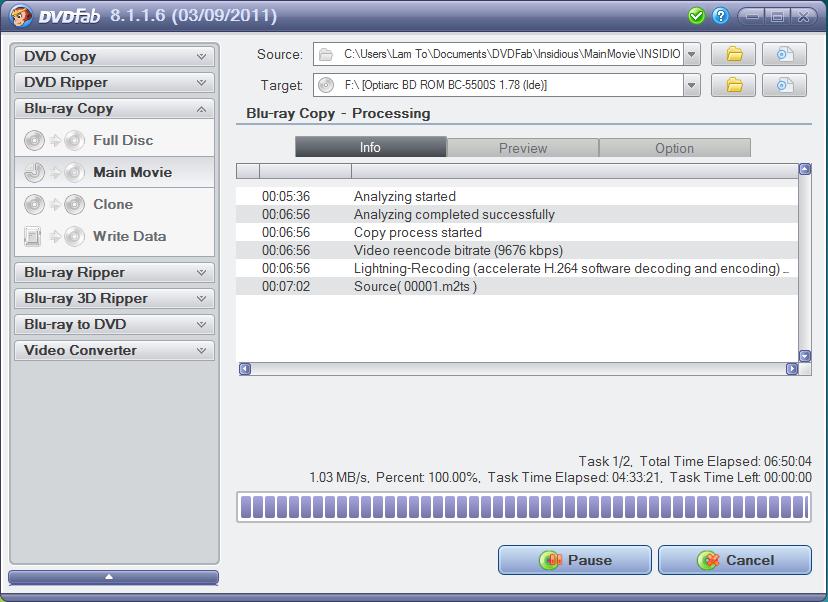Click 'Total Time Elapsed: 06:50:04' status text
This screenshot has height=602, width=828.
coord(726,461)
